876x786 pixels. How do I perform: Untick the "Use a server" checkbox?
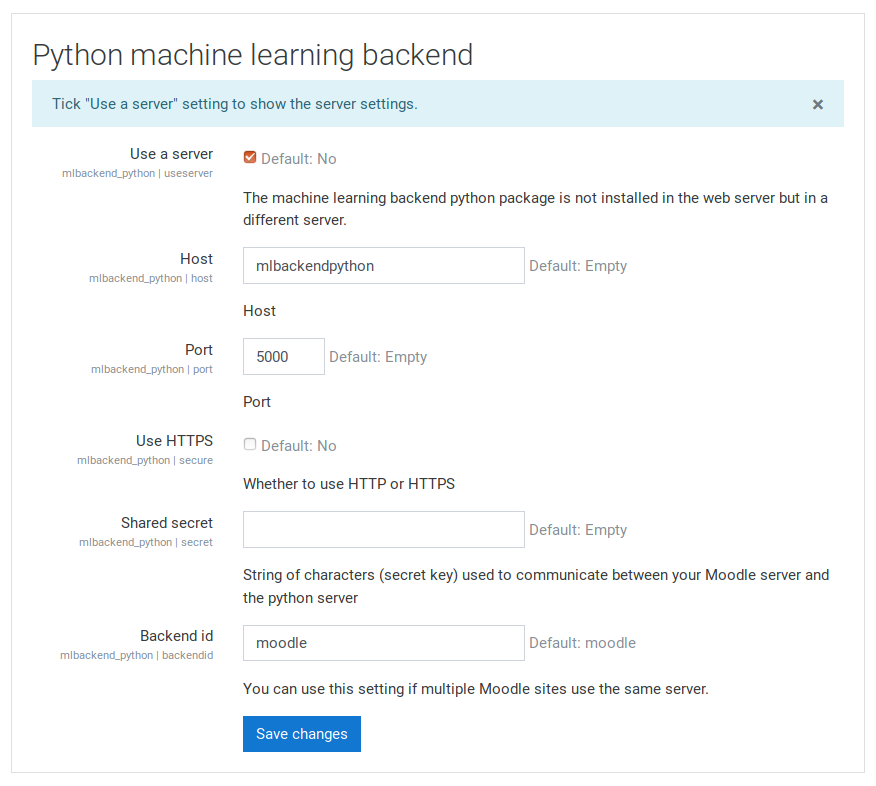point(250,158)
